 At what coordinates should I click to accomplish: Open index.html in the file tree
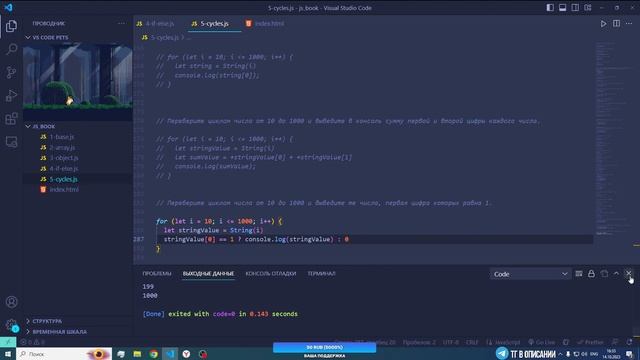[x=78, y=189]
